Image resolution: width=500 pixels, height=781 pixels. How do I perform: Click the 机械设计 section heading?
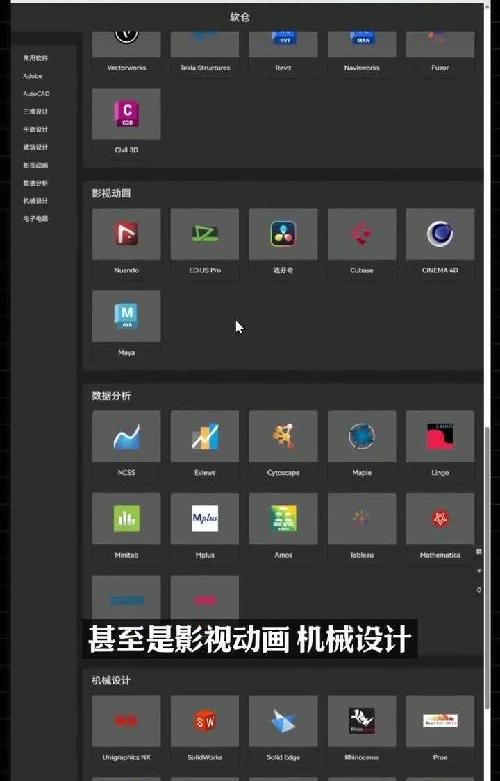(x=111, y=680)
